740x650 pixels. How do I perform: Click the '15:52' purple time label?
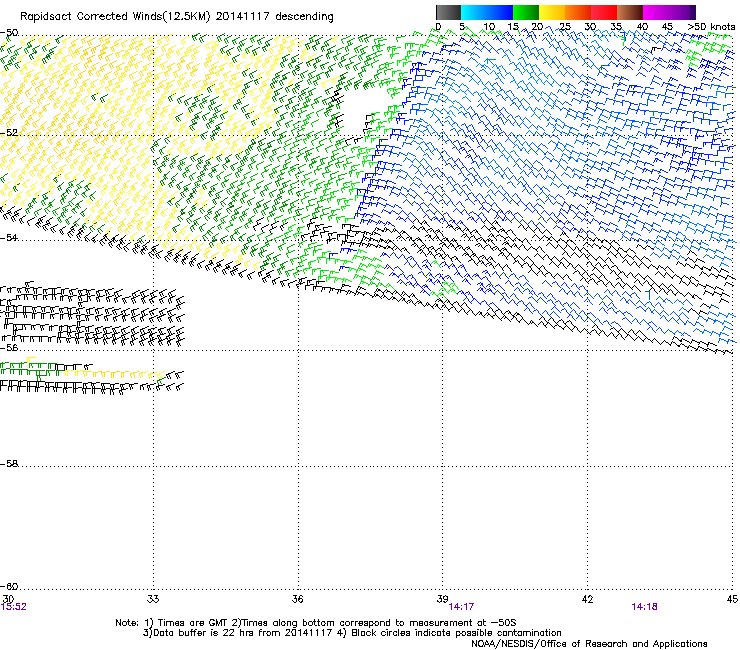click(x=14, y=607)
